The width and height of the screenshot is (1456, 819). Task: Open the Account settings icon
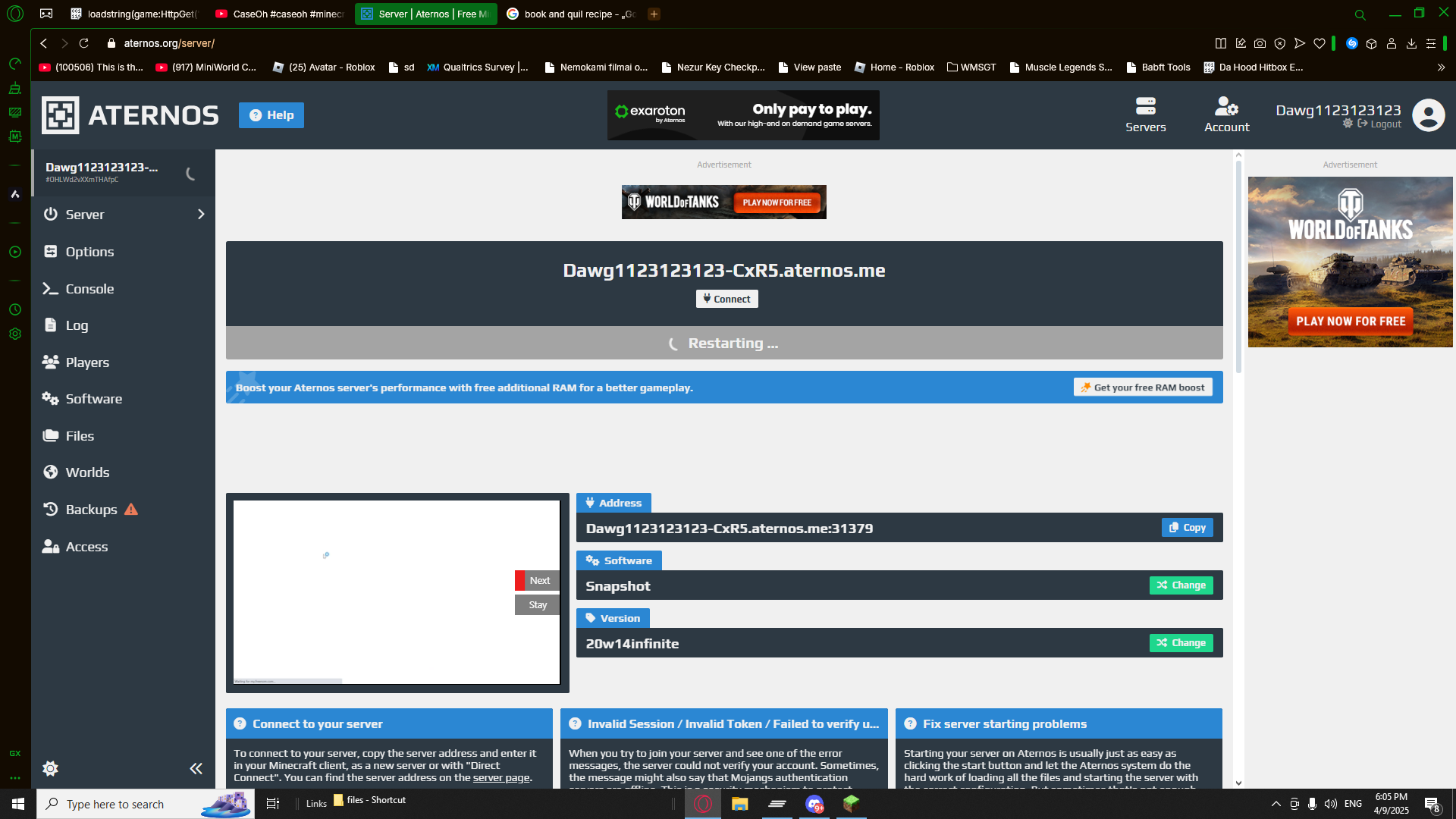point(1226,115)
